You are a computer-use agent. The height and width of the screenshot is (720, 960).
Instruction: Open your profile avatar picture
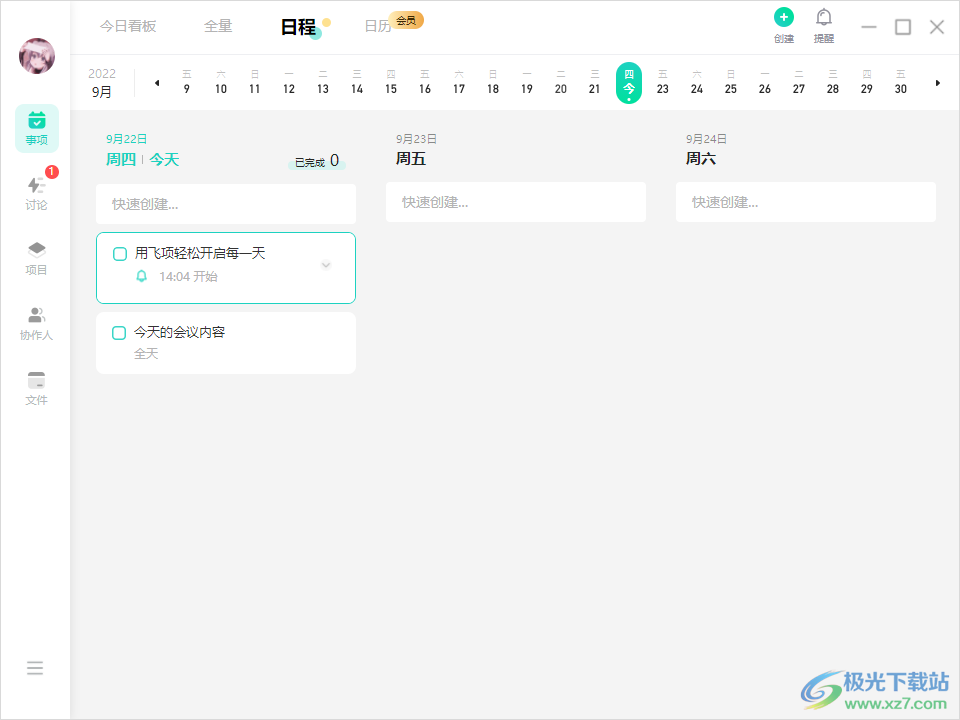tap(36, 57)
